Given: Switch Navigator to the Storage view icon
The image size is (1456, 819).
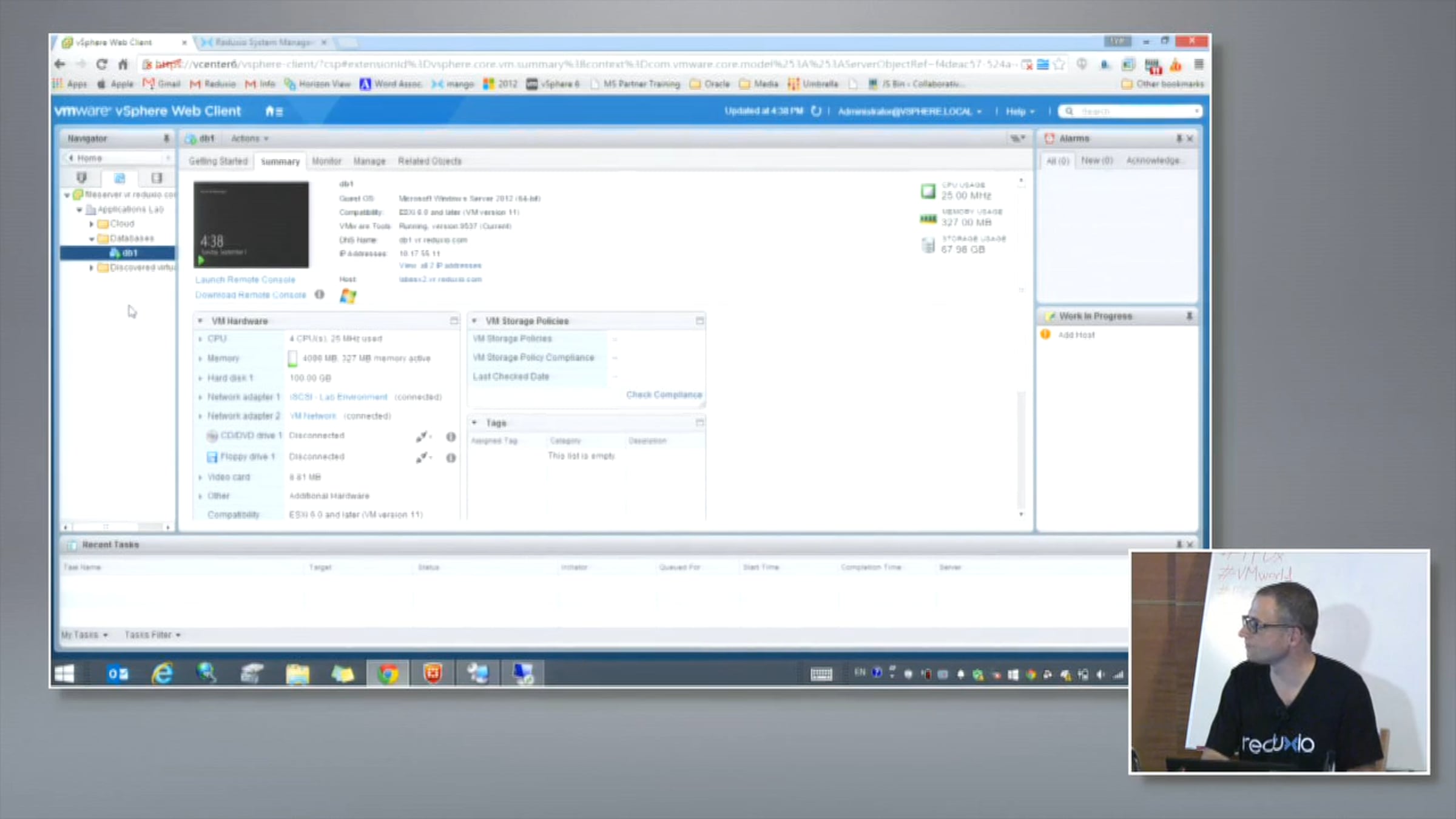Looking at the screenshot, I should coord(157,178).
